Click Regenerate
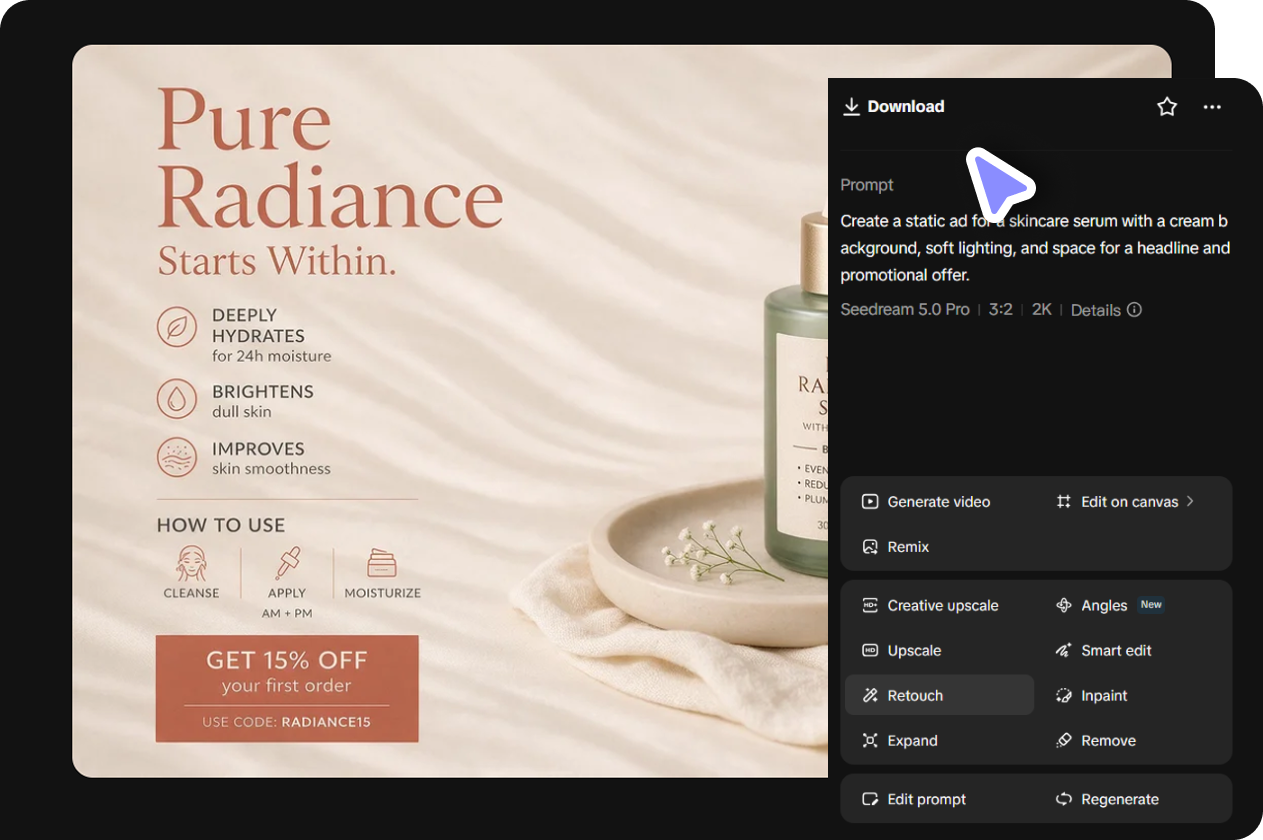The width and height of the screenshot is (1263, 840). tap(1107, 800)
